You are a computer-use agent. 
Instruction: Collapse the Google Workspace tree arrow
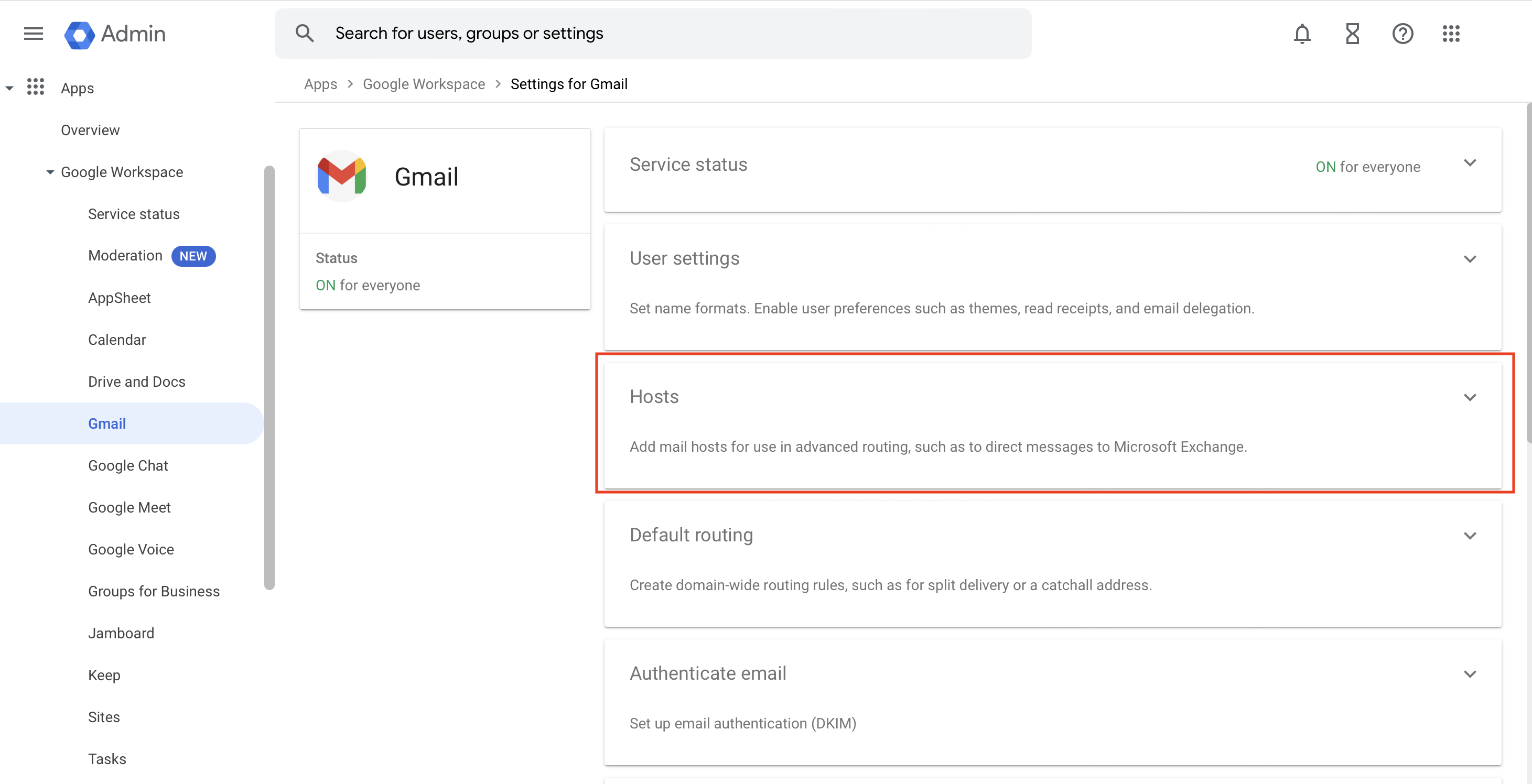[x=50, y=172]
